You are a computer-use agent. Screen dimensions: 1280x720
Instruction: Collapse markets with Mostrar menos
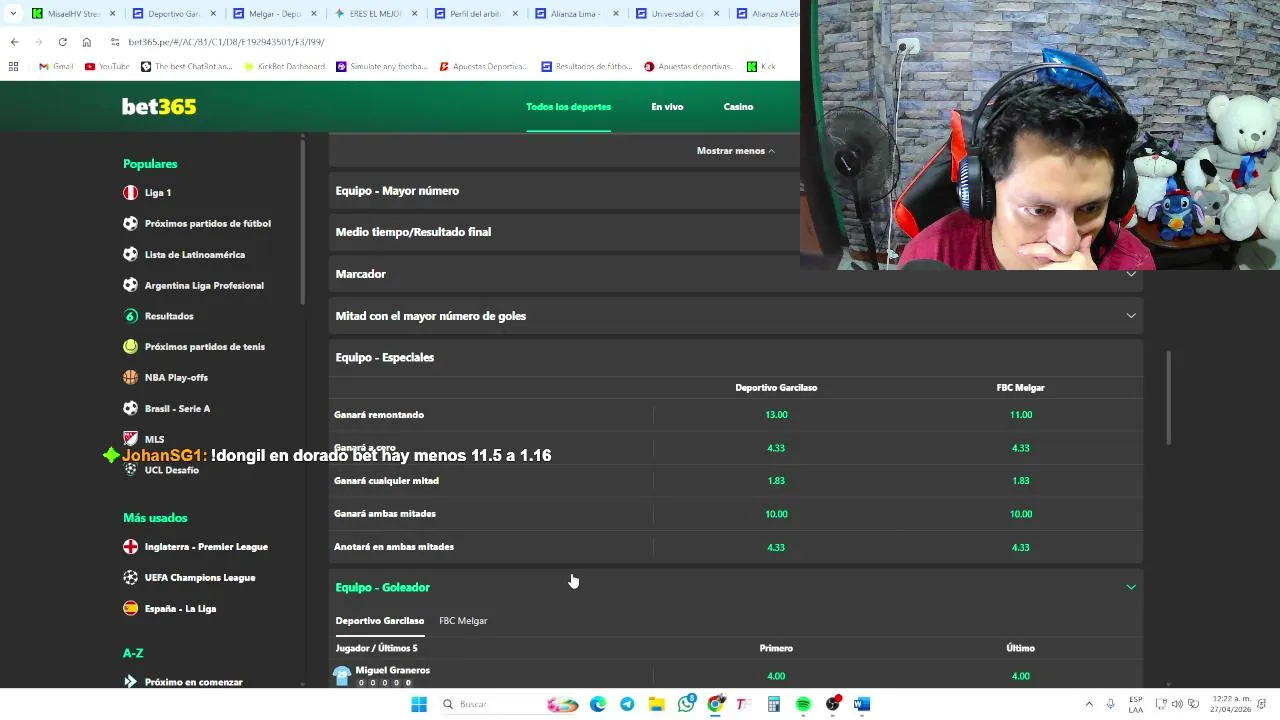(735, 151)
